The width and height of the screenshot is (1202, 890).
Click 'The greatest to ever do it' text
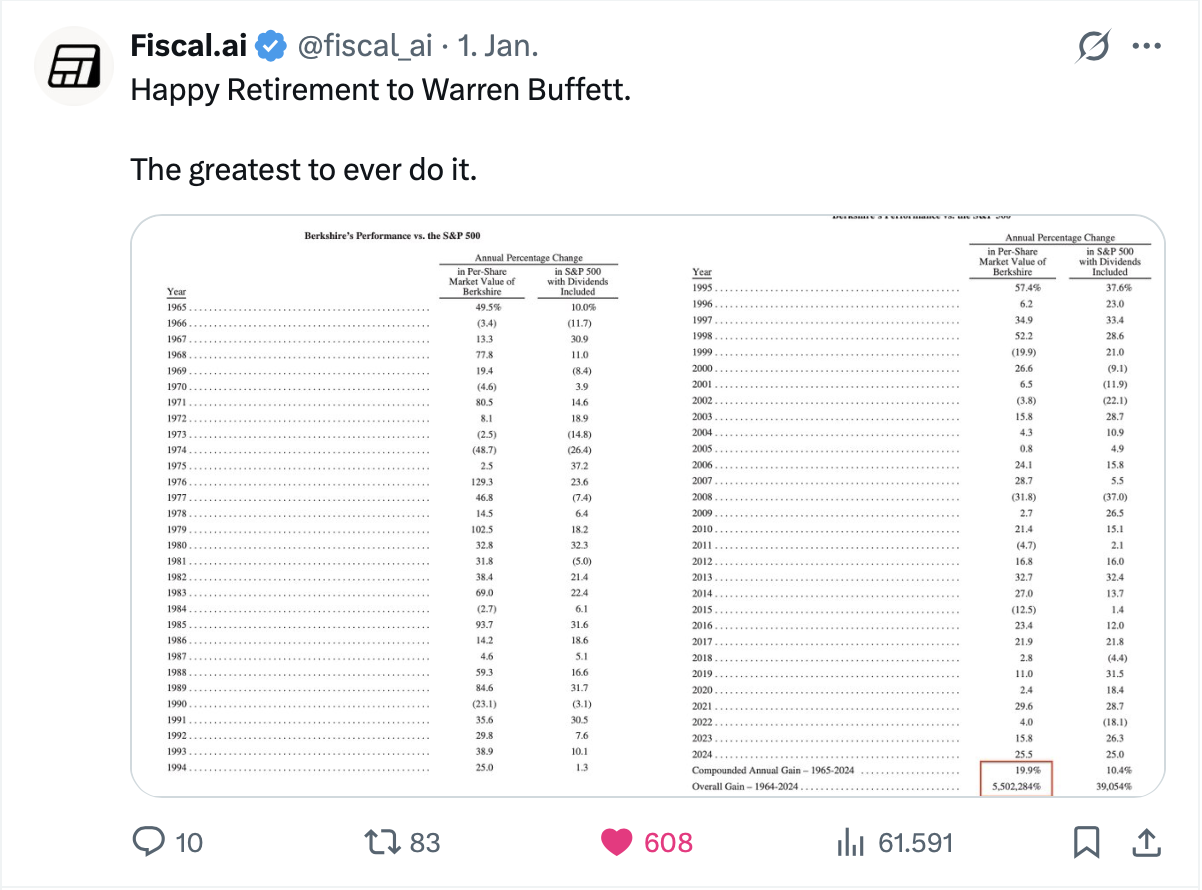pyautogui.click(x=304, y=169)
